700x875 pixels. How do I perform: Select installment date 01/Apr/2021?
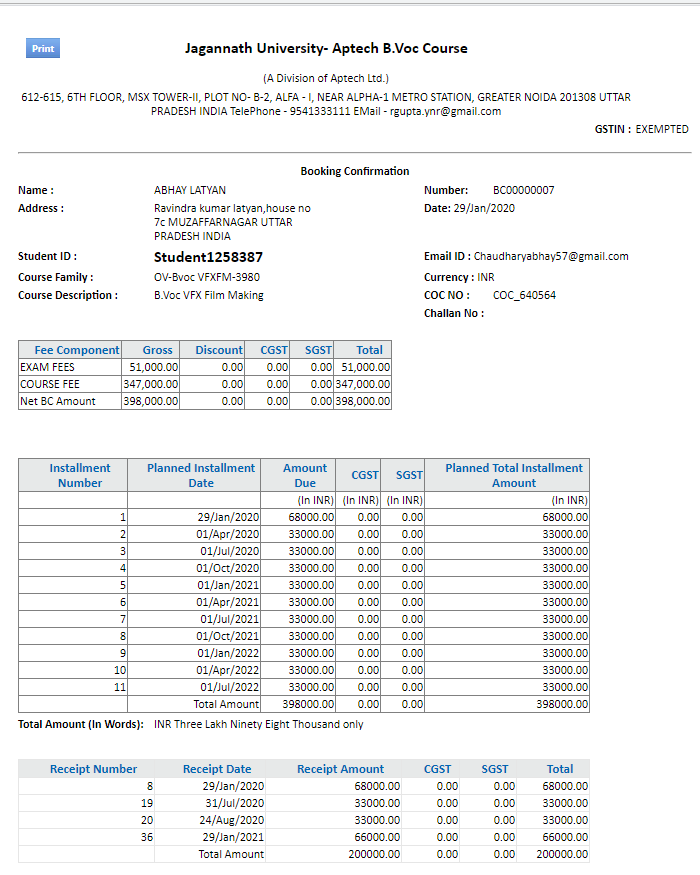[x=228, y=603]
